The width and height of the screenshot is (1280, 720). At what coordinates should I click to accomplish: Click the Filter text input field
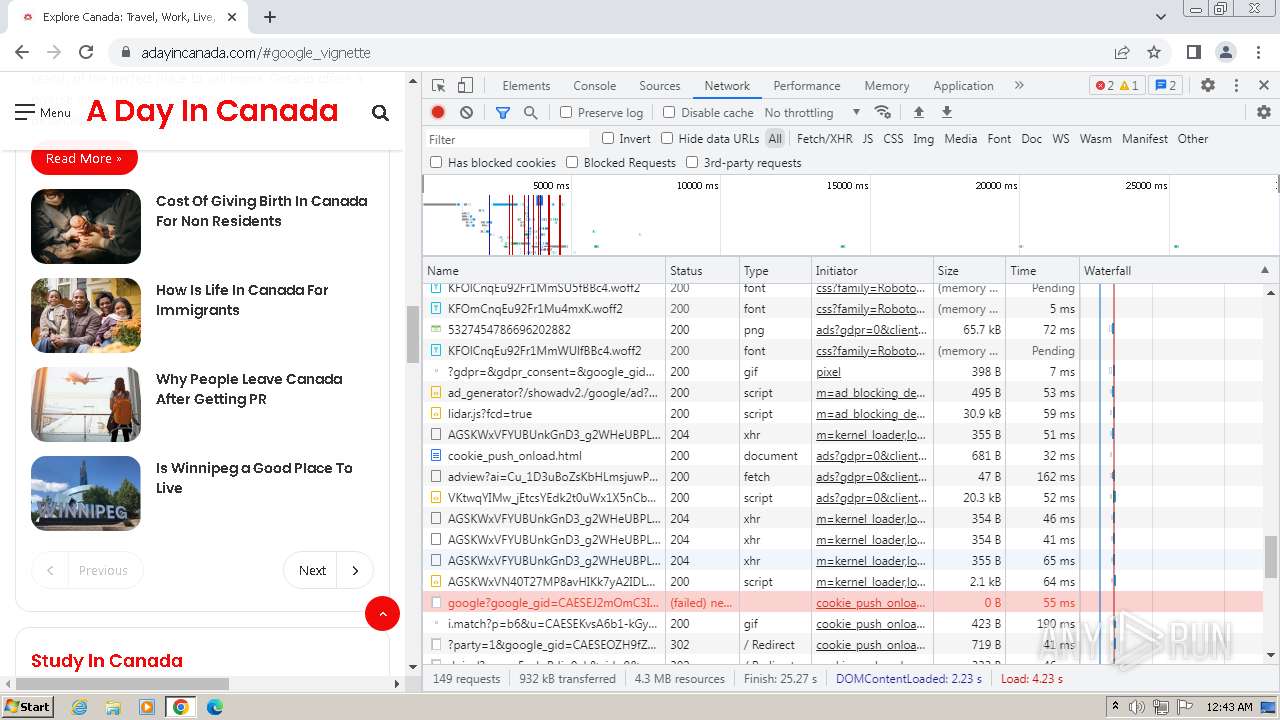[508, 139]
